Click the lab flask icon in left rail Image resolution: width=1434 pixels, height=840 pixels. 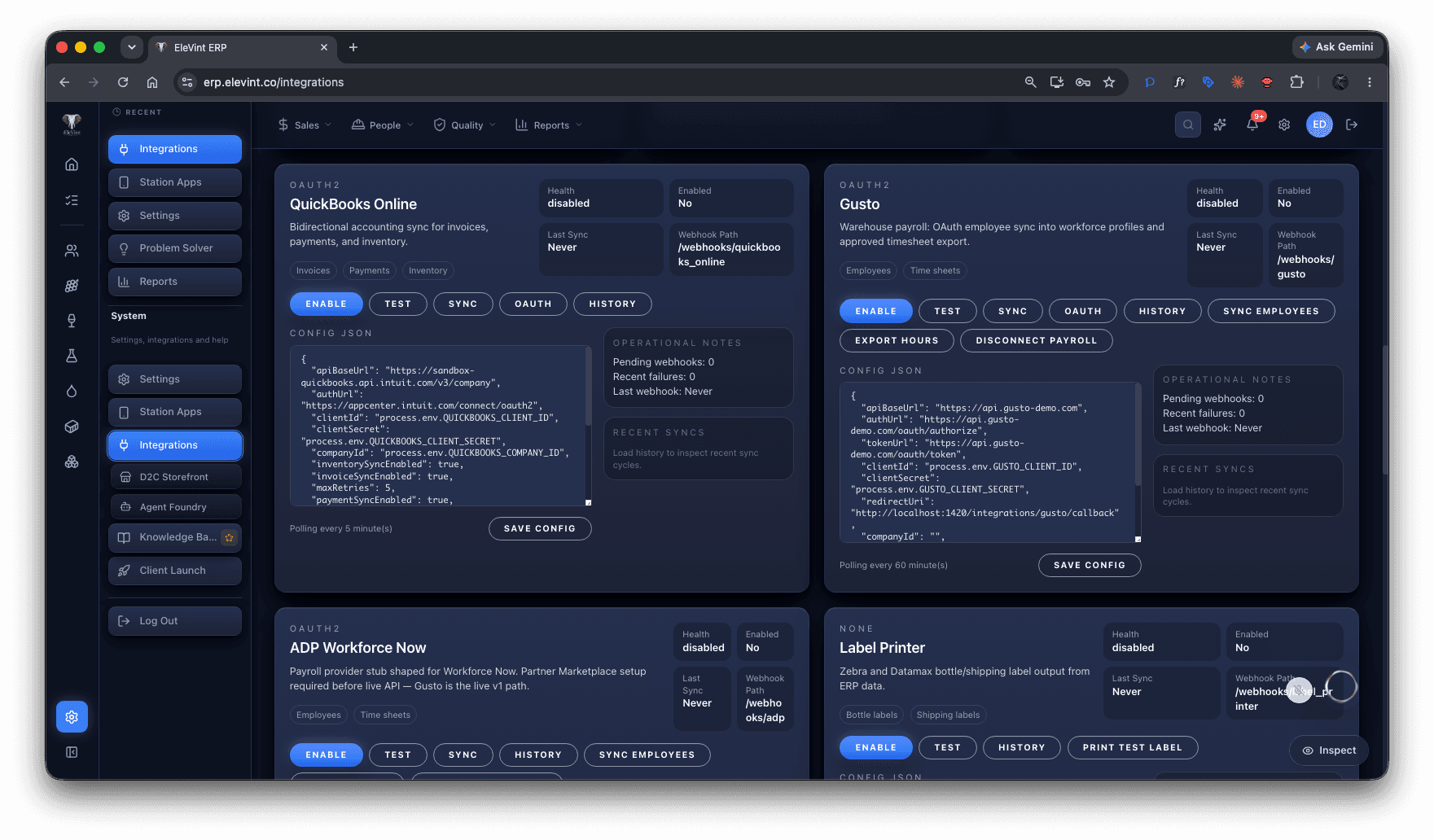coord(72,356)
